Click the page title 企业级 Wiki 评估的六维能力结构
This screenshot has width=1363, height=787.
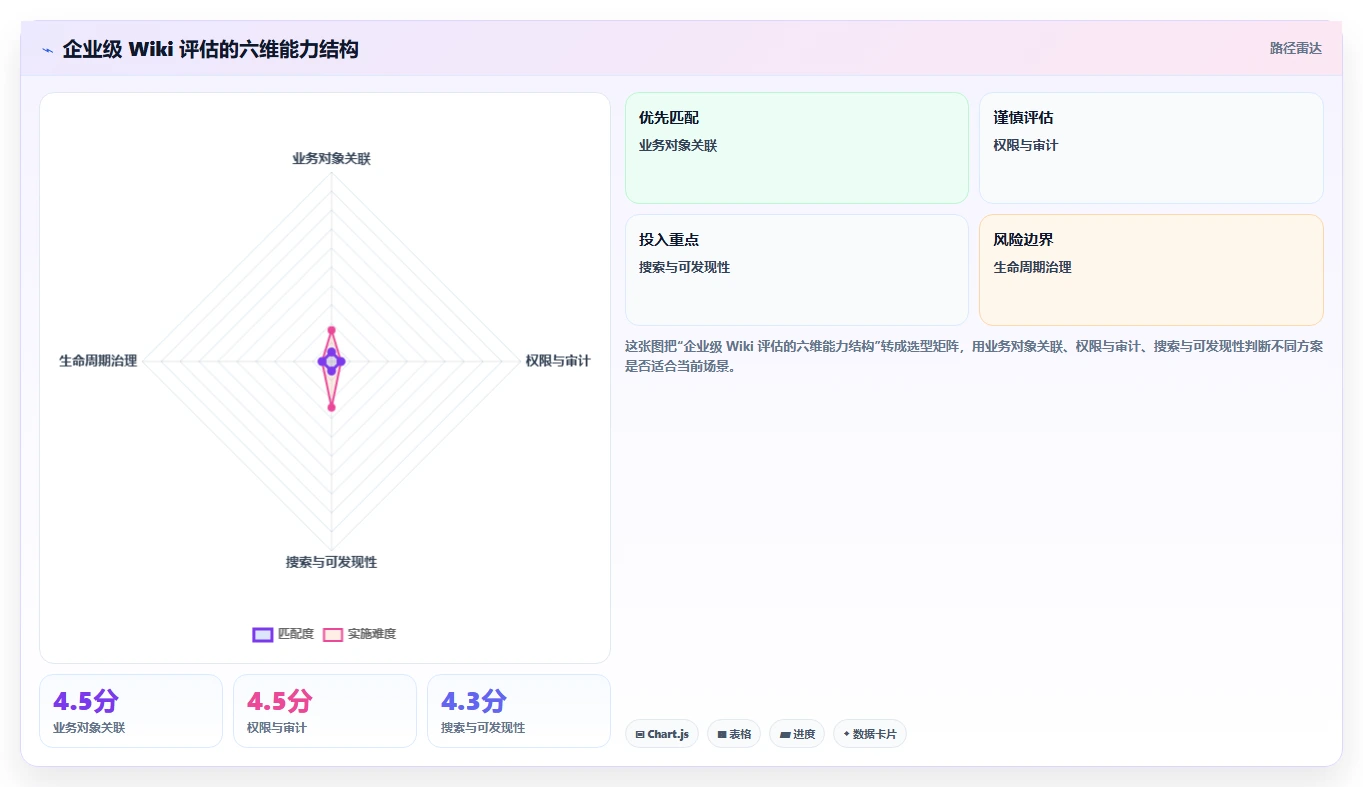210,49
